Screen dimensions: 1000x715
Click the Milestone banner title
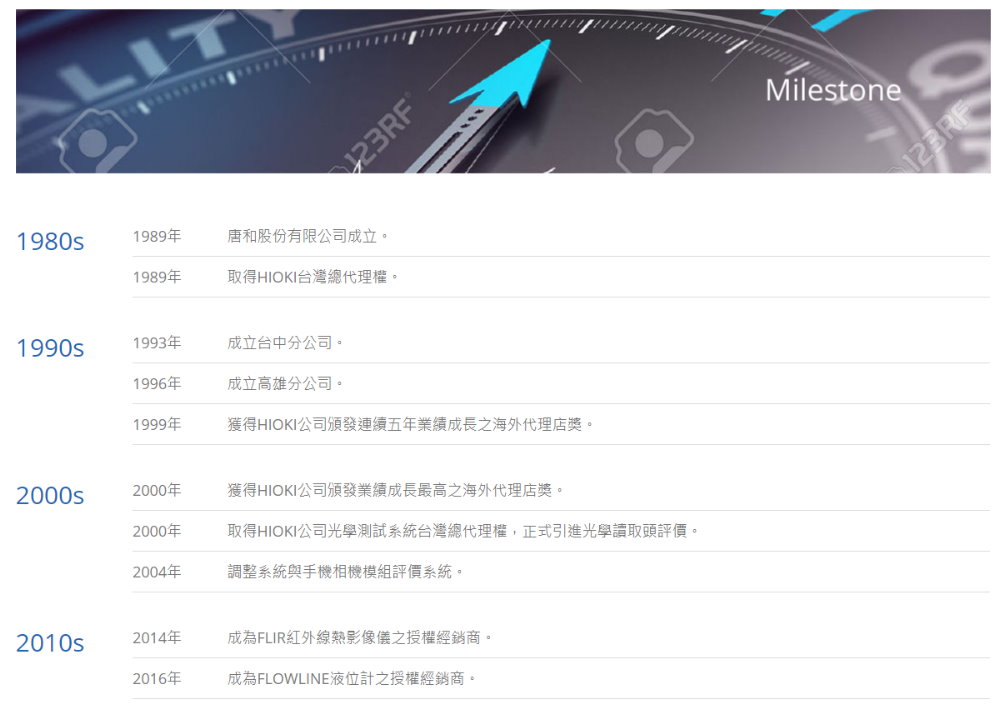tap(832, 90)
